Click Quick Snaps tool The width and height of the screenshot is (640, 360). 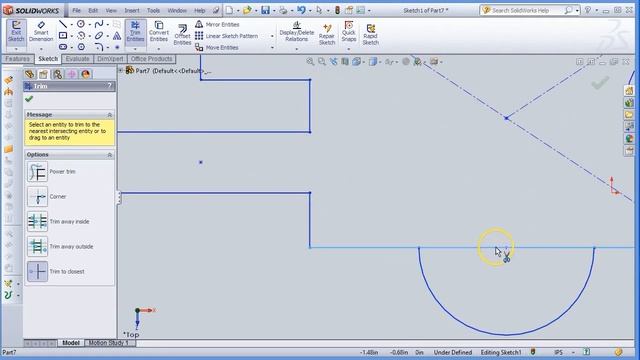coord(349,32)
